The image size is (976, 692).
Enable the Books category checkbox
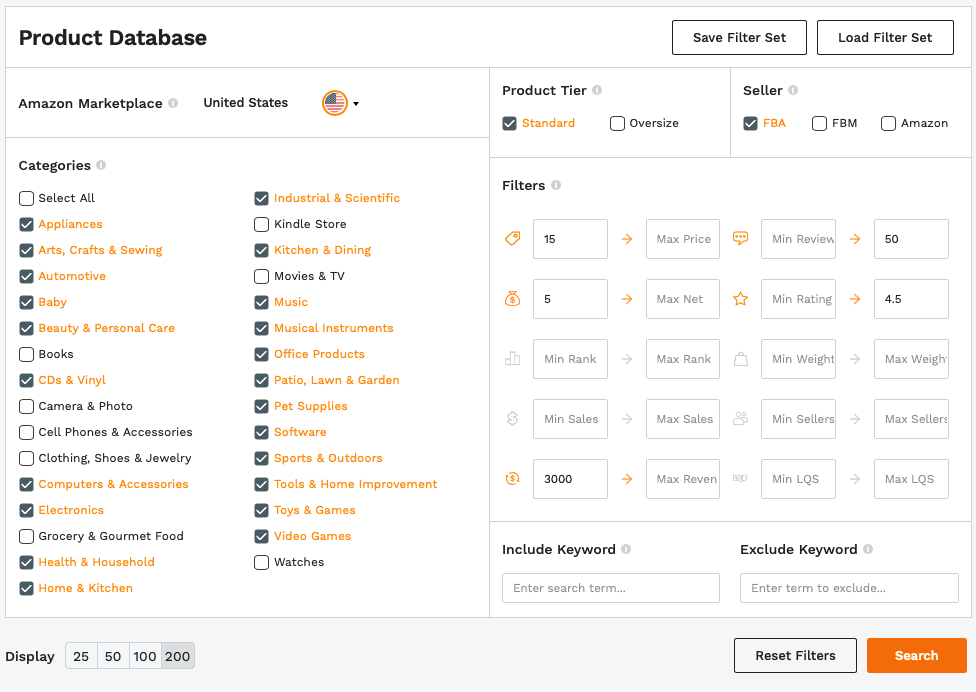pyautogui.click(x=26, y=354)
